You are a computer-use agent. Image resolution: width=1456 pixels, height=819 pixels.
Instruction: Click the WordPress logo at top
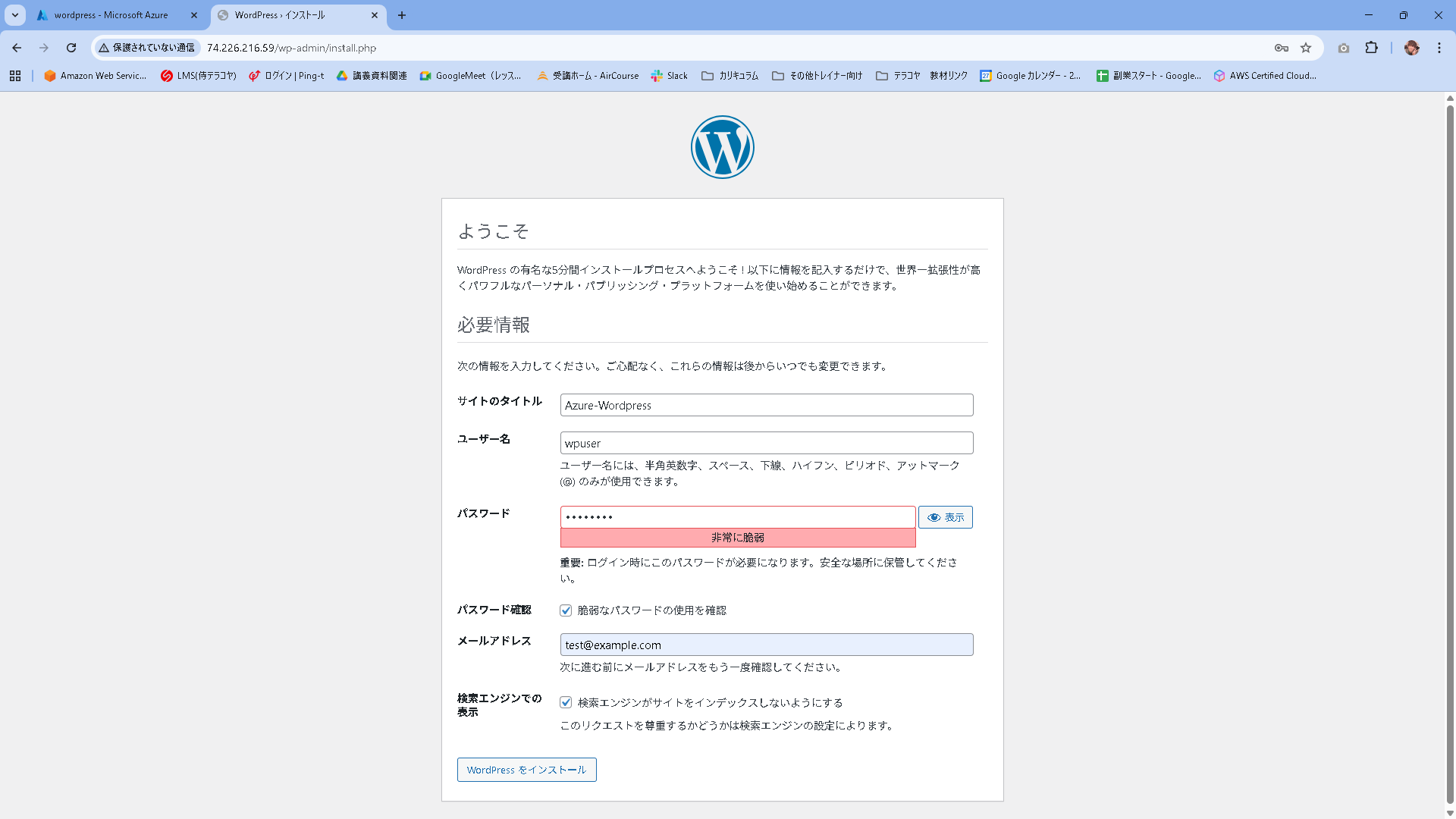(x=722, y=147)
